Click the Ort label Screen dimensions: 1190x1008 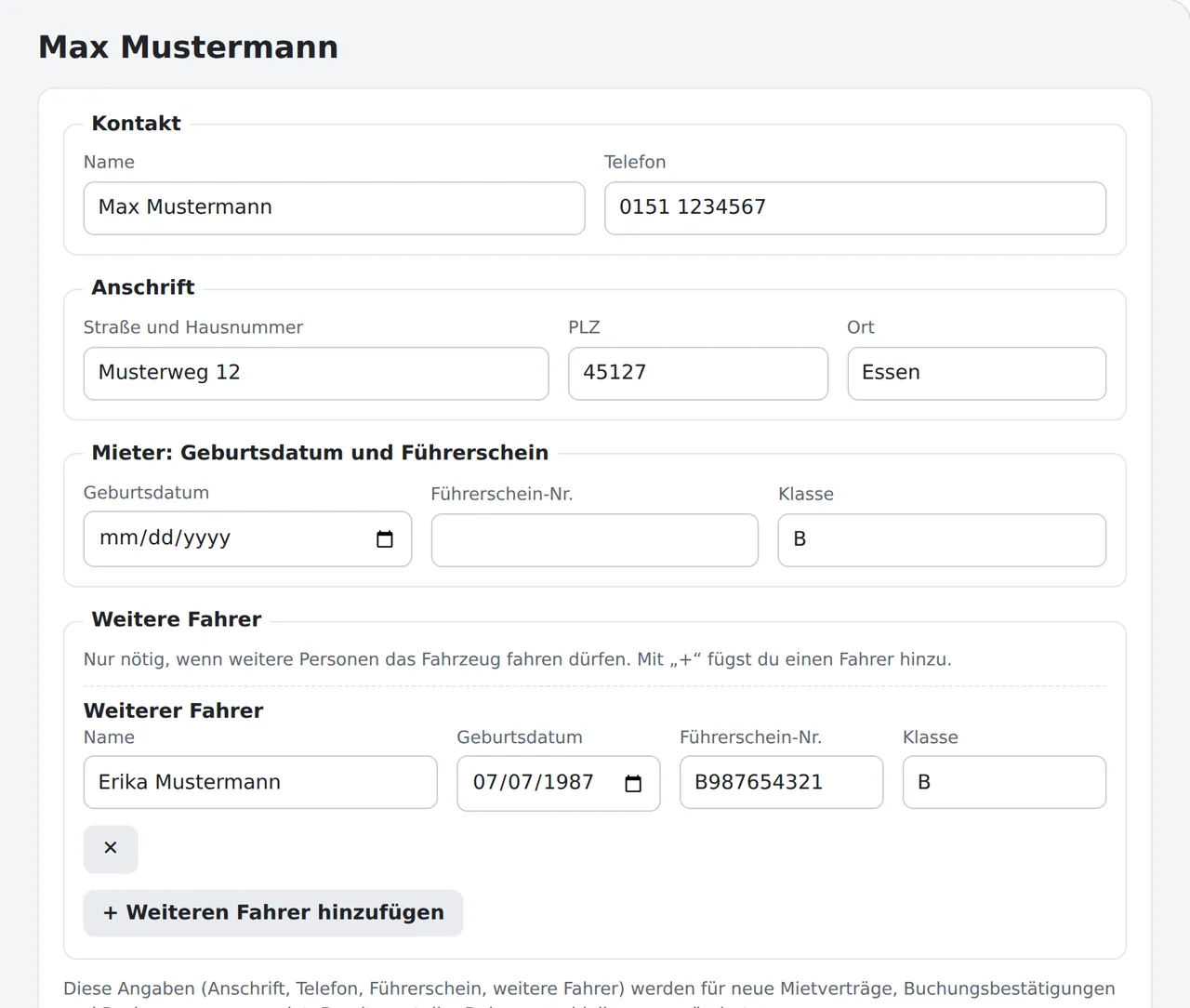click(x=861, y=327)
